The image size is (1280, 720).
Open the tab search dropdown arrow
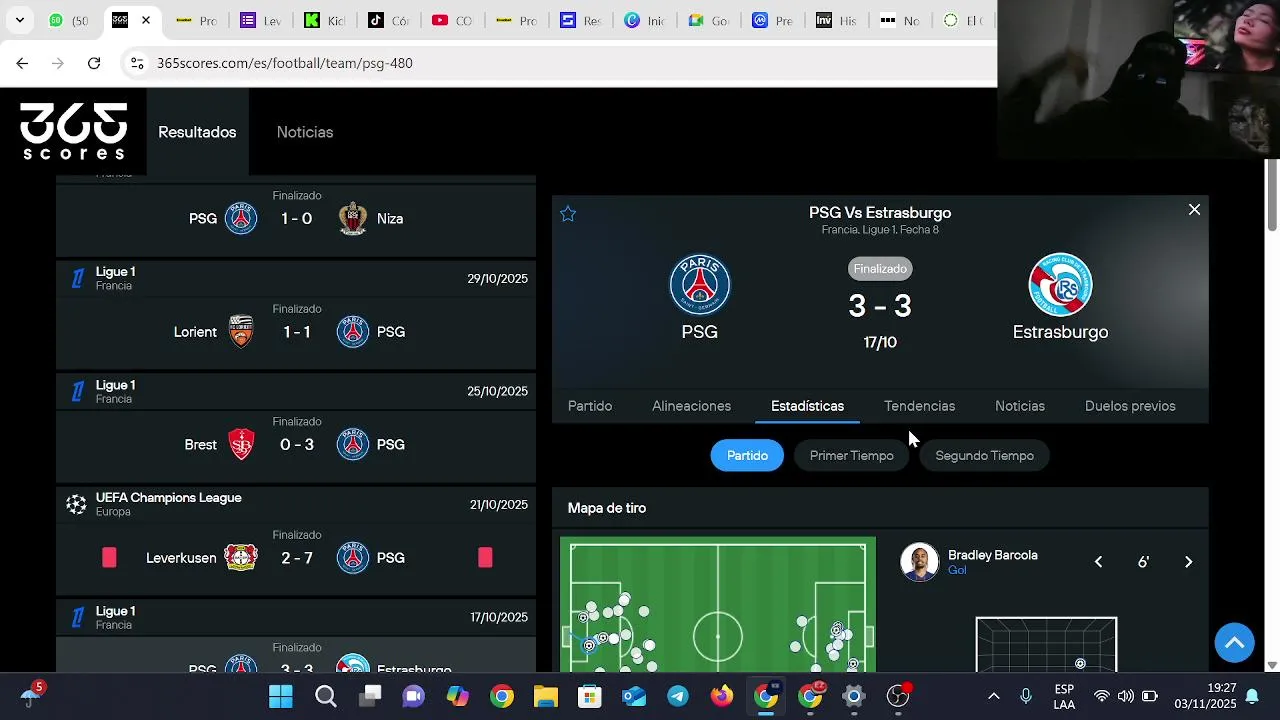click(19, 20)
